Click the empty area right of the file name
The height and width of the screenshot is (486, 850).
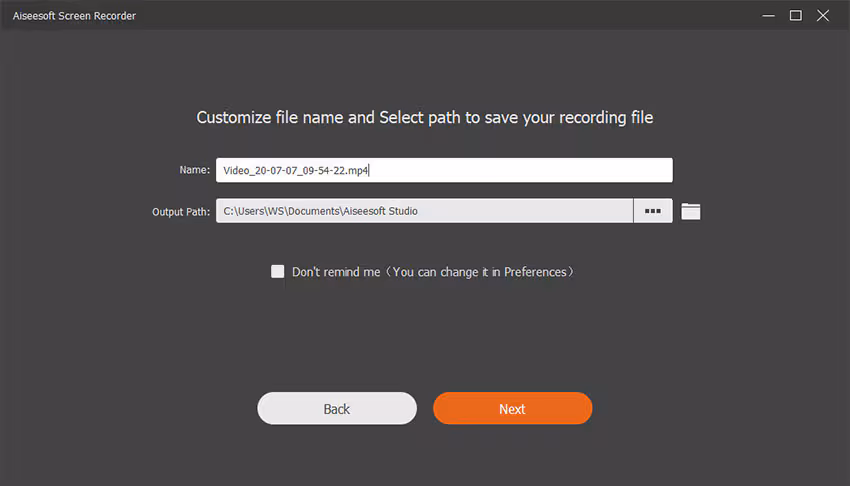pyautogui.click(x=520, y=171)
